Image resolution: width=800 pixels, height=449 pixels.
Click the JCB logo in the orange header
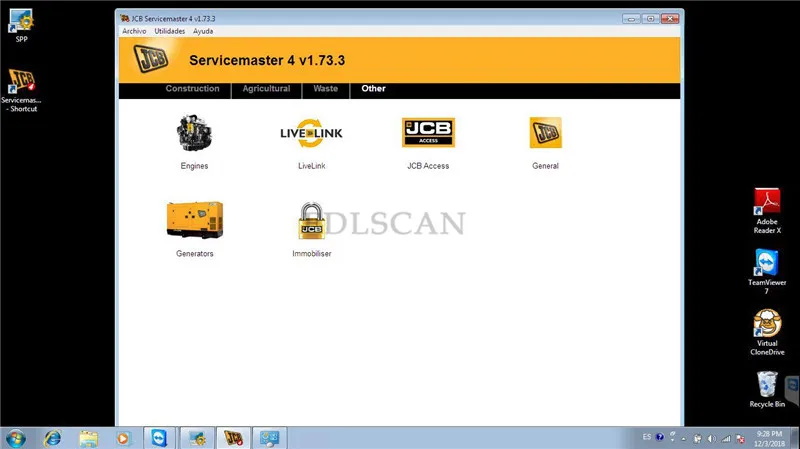151,58
